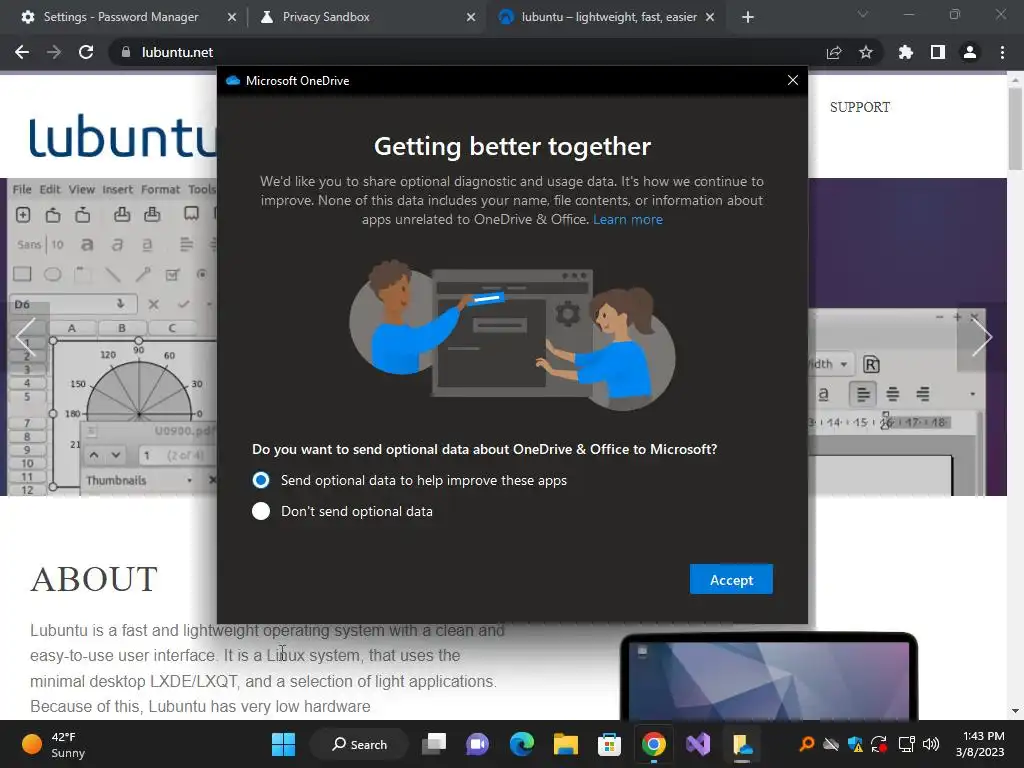Screen dimensions: 1024x768
Task: Toggle the Chrome side panel
Action: (938, 52)
